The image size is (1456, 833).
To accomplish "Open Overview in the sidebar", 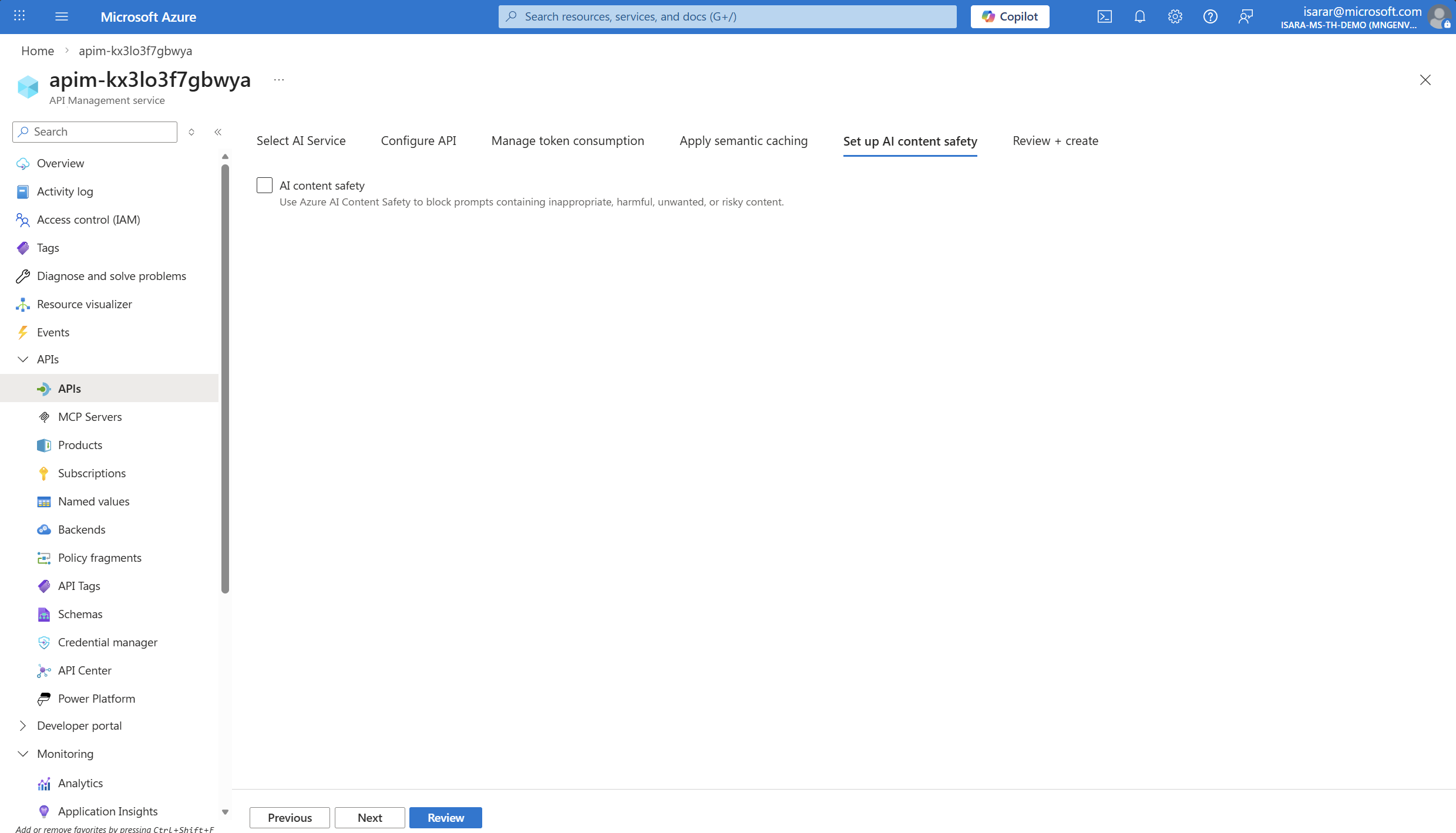I will coord(60,163).
